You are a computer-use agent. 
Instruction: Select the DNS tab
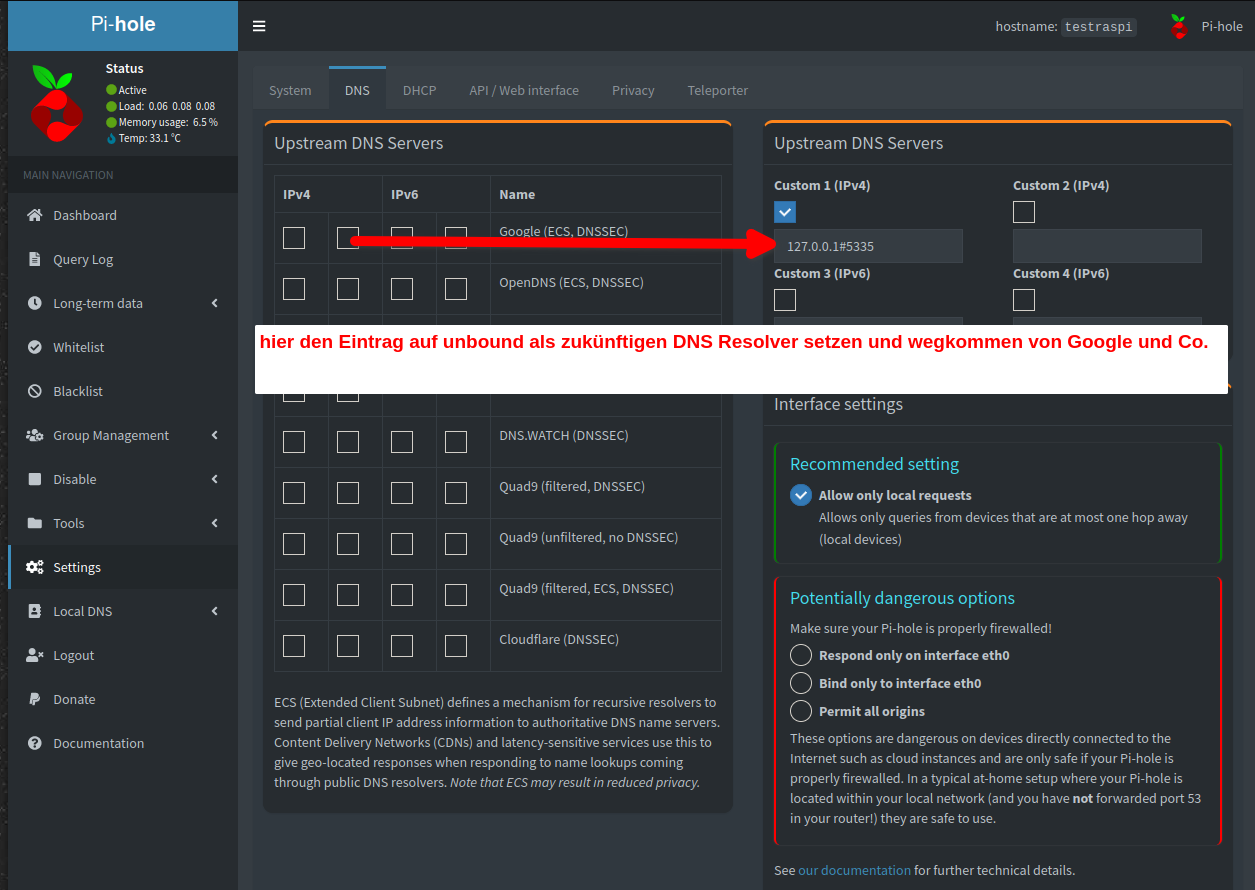357,90
